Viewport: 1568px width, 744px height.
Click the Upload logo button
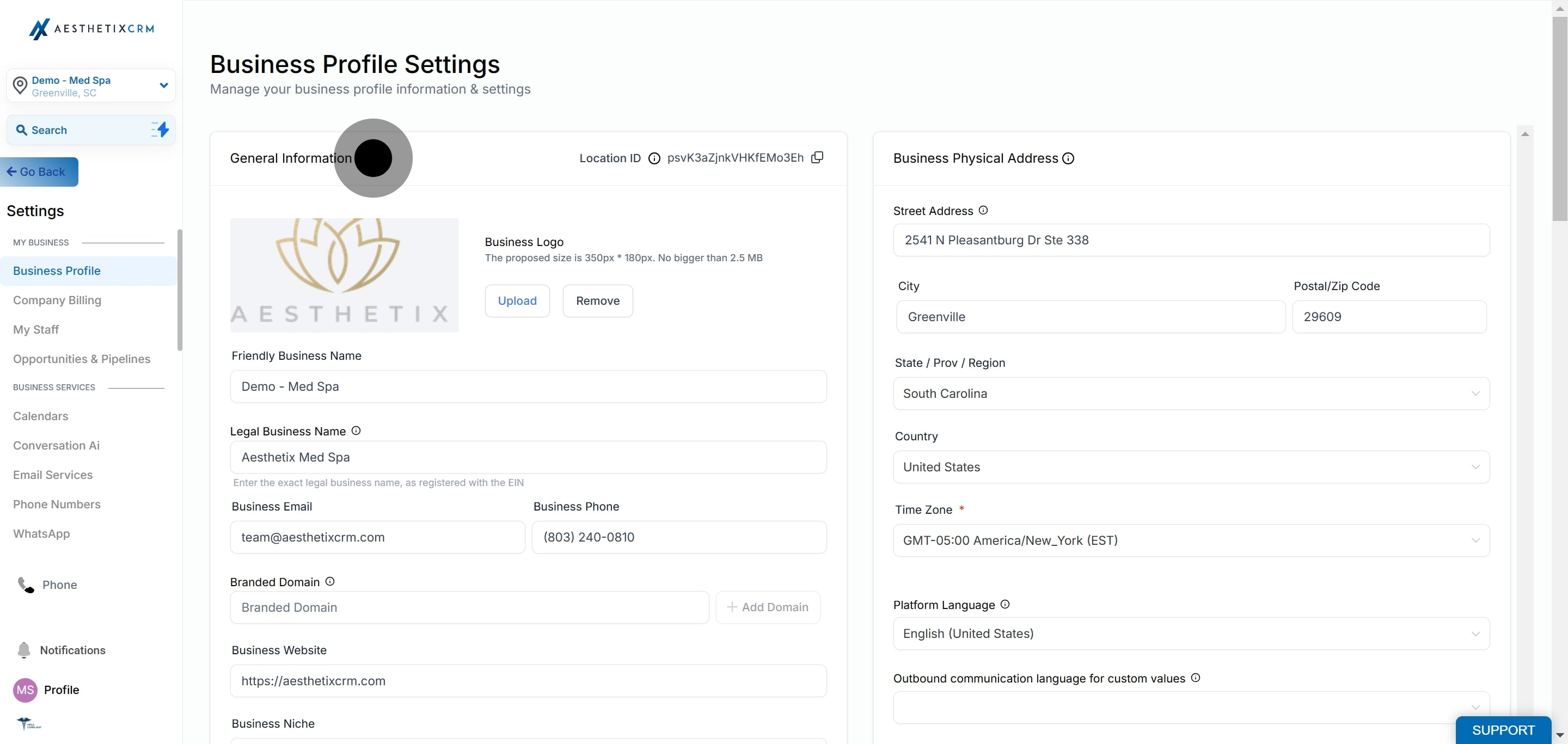(x=517, y=300)
